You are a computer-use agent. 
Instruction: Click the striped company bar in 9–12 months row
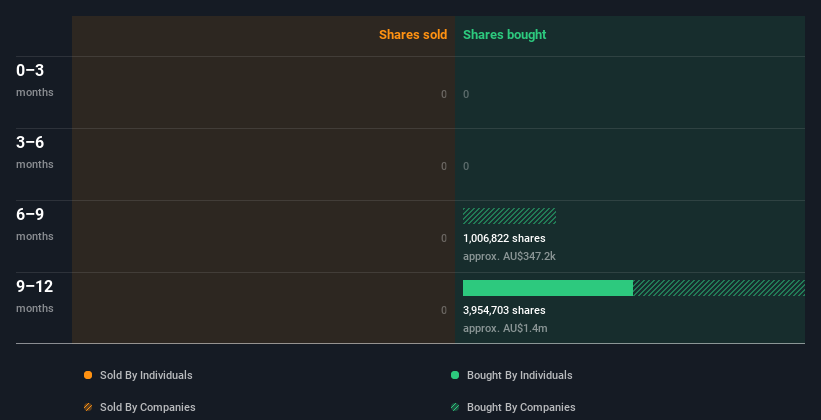point(719,288)
